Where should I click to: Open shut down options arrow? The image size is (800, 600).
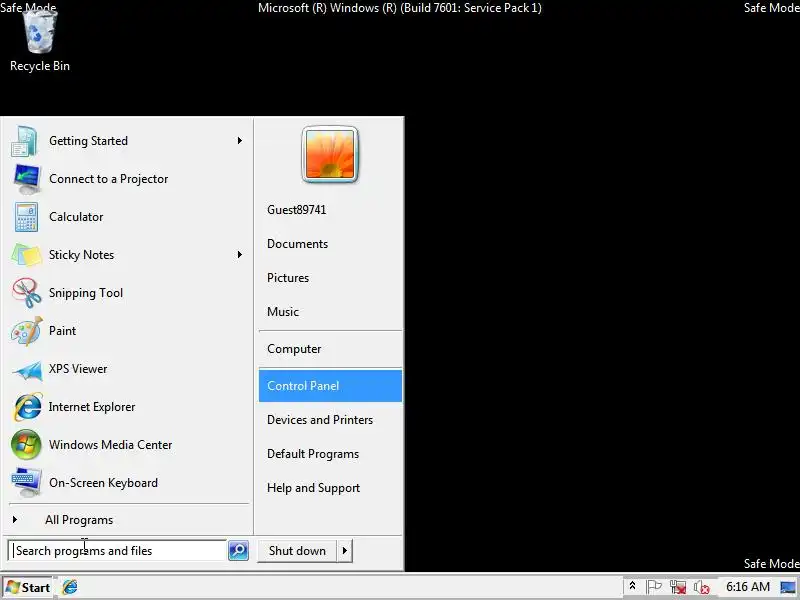345,551
